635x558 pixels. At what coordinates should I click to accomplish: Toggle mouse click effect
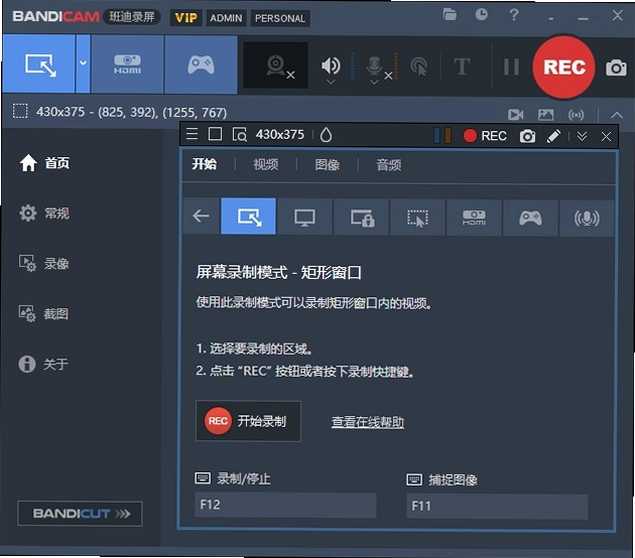(x=419, y=66)
